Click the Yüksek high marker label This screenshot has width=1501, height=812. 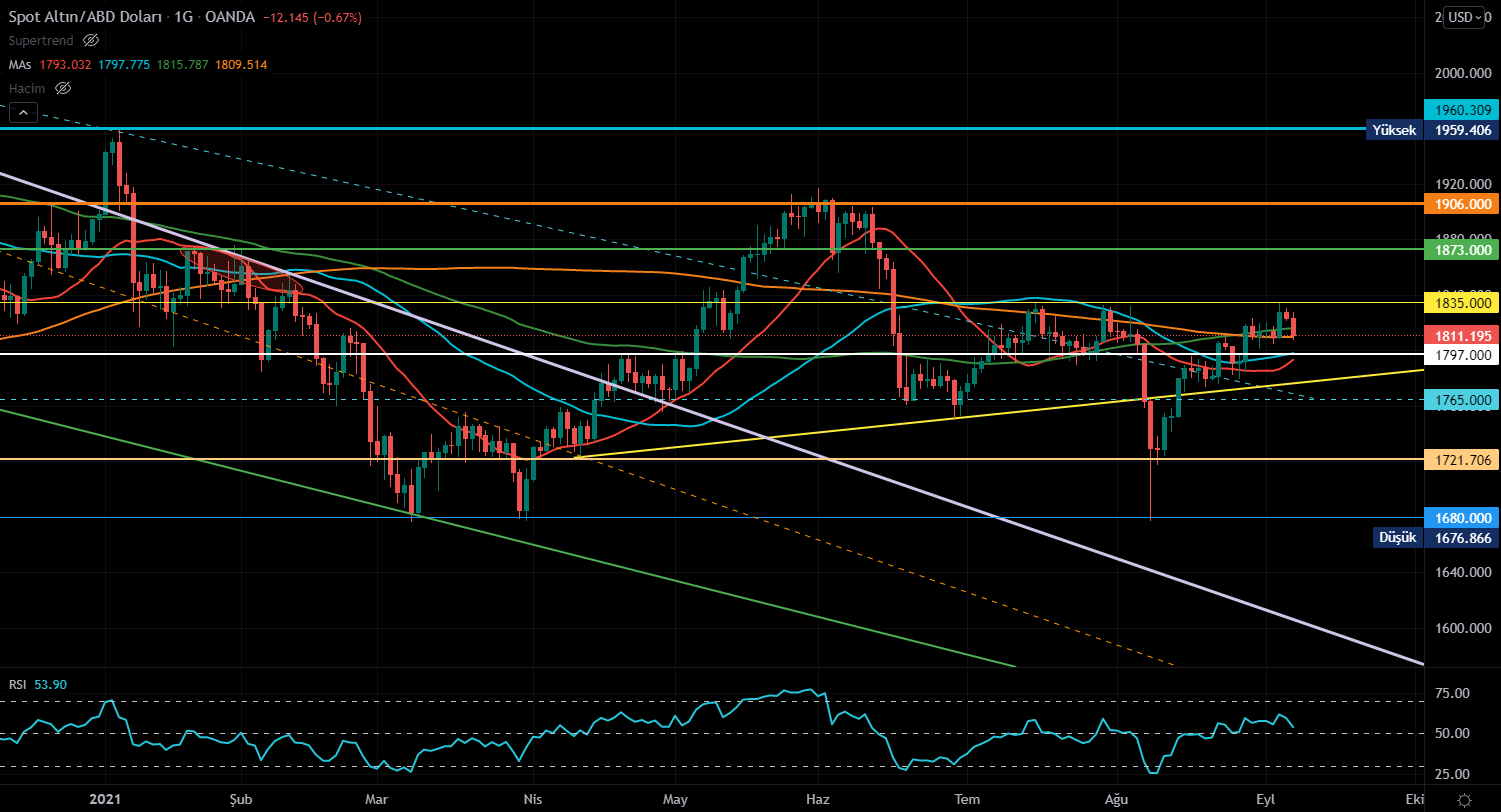1394,130
